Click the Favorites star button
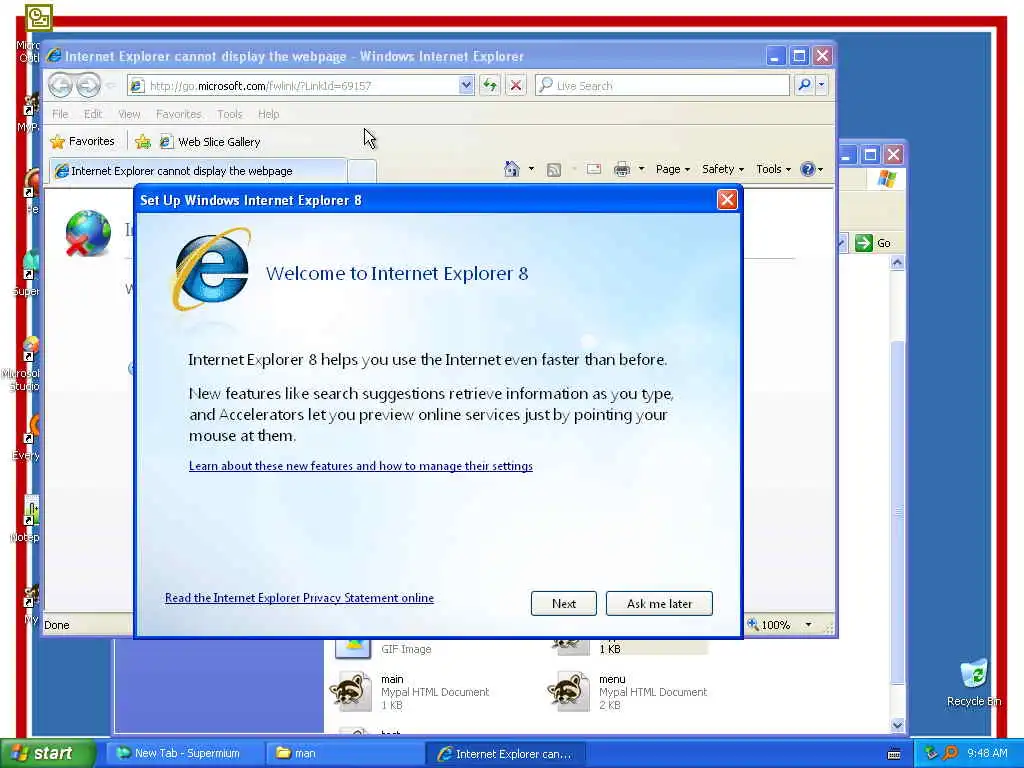This screenshot has height=768, width=1024. [82, 141]
